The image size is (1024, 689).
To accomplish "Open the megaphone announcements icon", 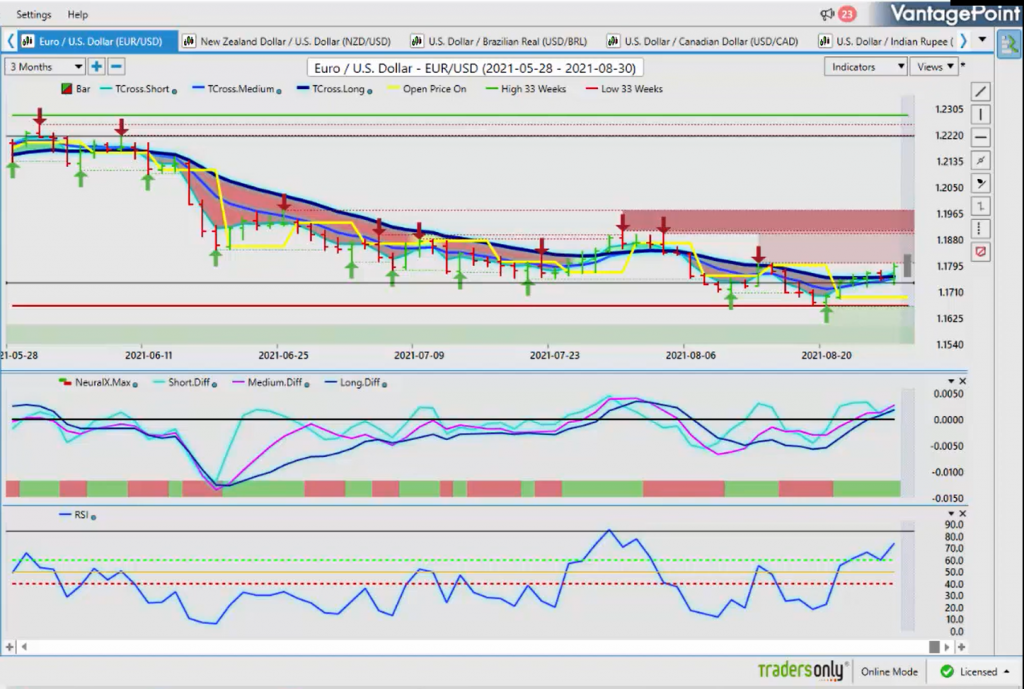I will click(827, 14).
